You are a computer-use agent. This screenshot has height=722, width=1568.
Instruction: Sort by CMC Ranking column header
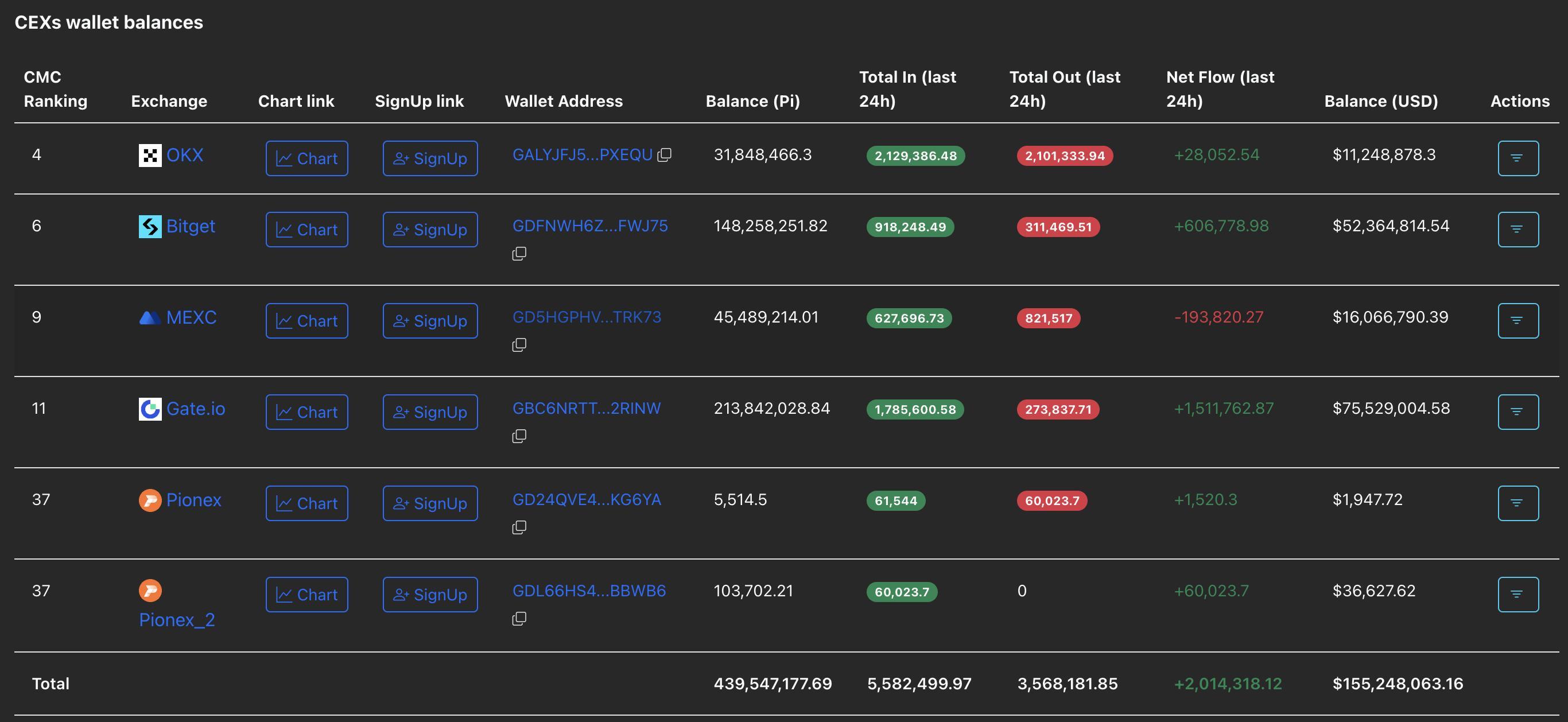pyautogui.click(x=55, y=89)
